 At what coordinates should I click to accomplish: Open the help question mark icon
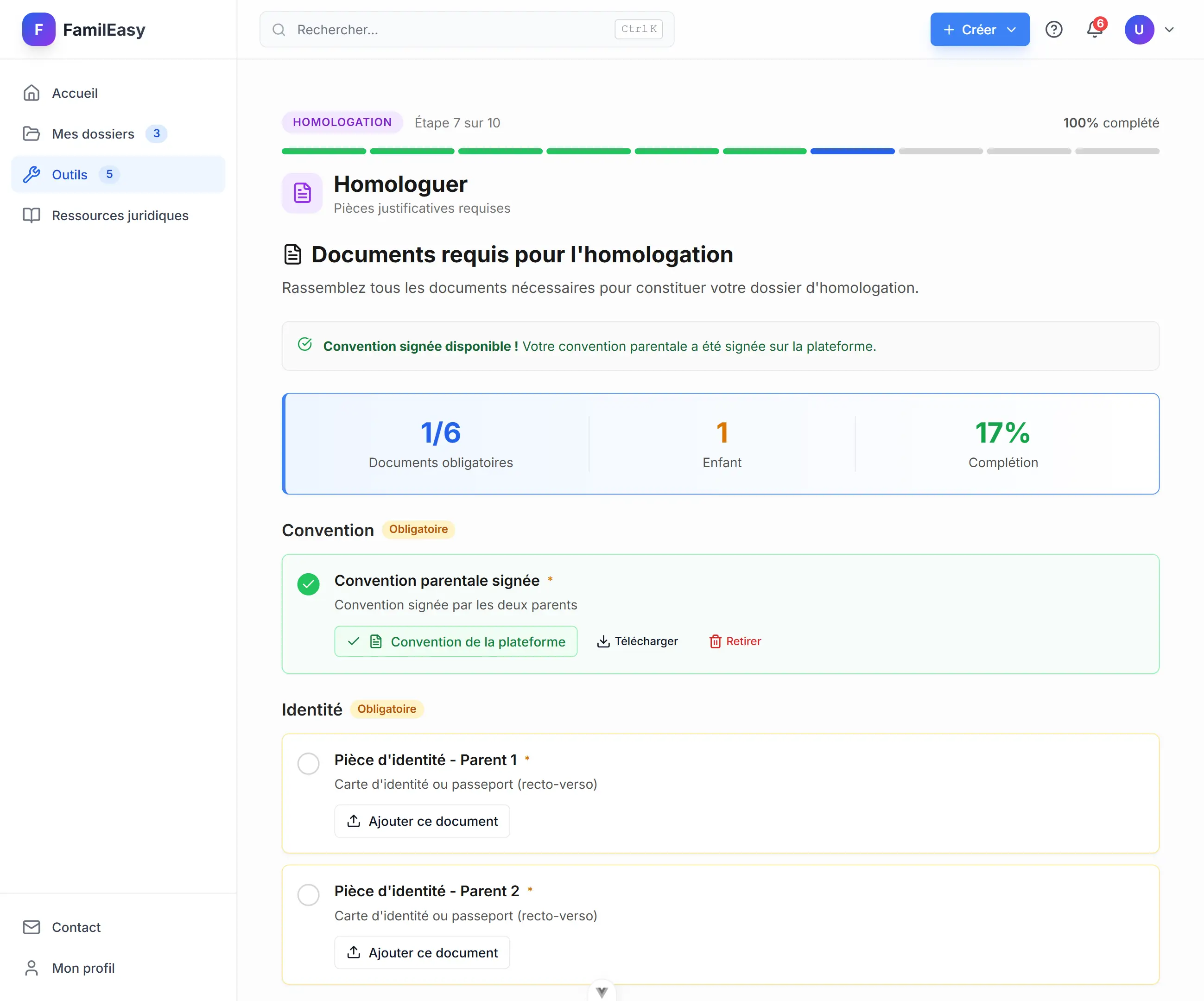click(x=1054, y=29)
